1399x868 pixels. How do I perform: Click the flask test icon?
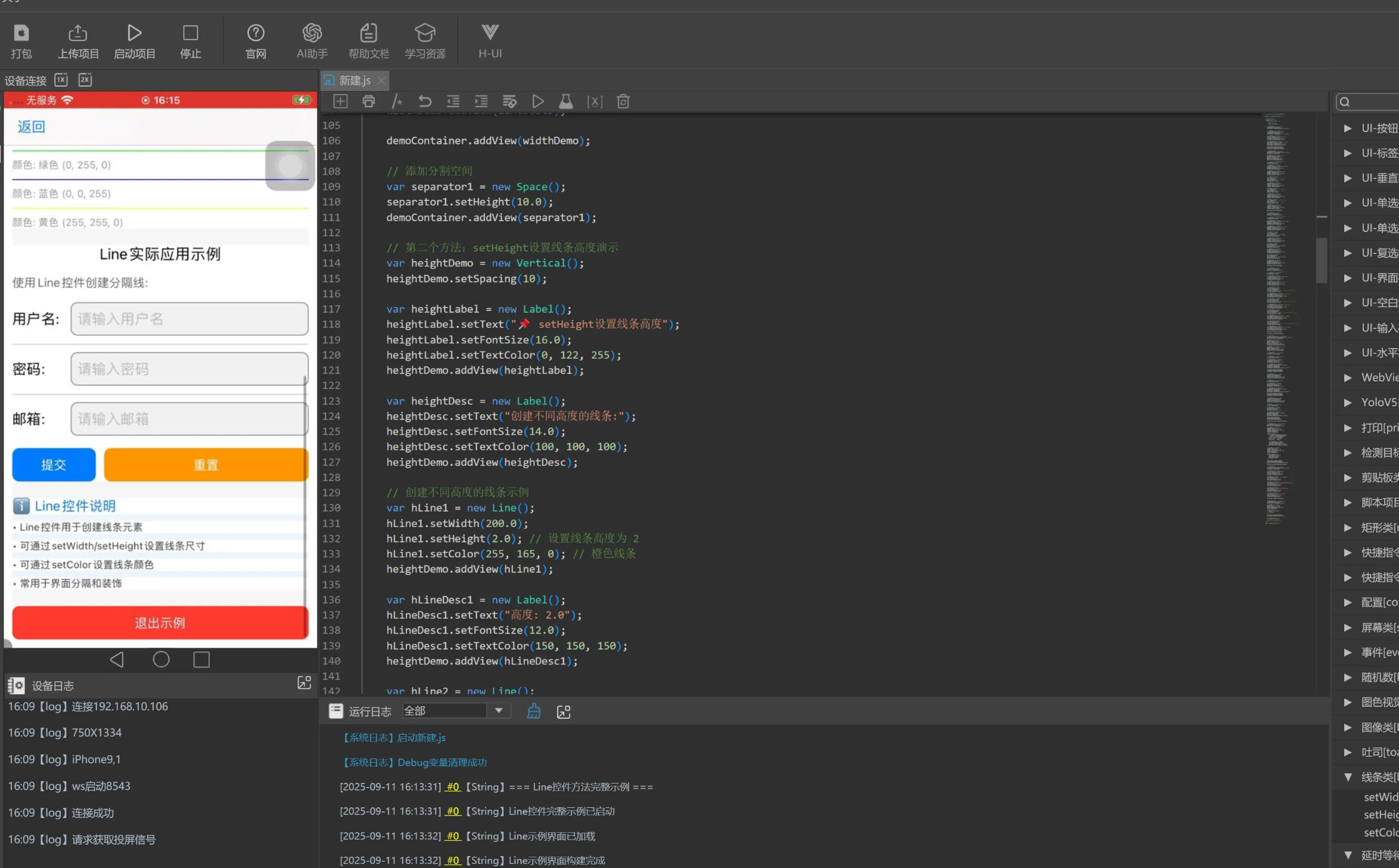point(566,102)
